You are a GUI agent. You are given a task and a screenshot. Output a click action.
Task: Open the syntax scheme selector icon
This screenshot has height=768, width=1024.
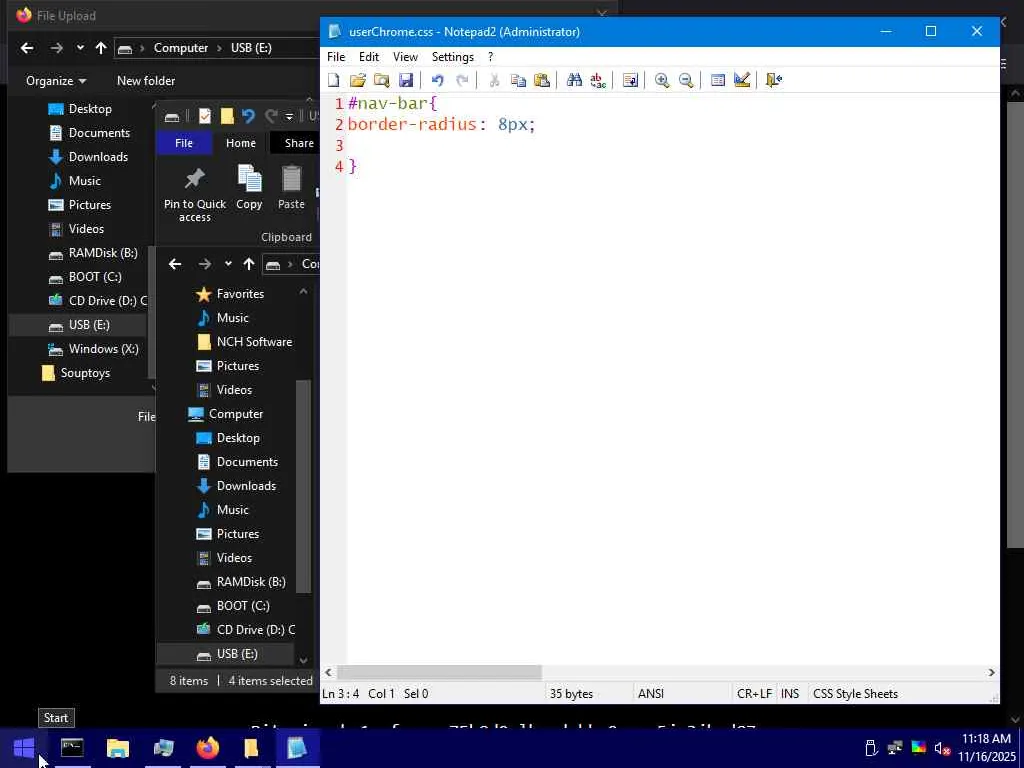718,80
